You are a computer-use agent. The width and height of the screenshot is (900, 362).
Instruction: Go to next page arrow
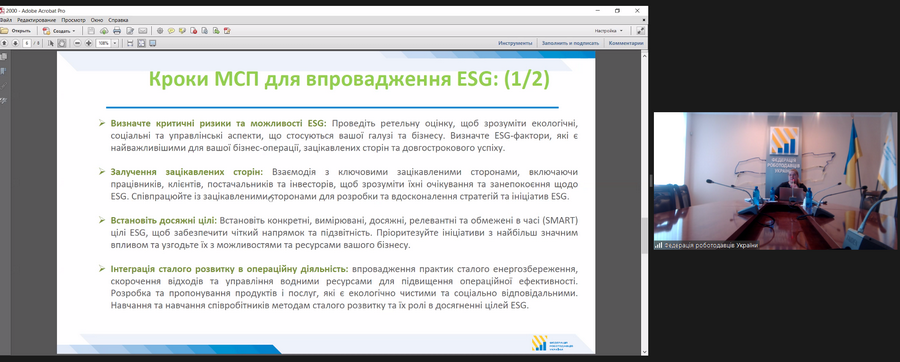(x=15, y=43)
